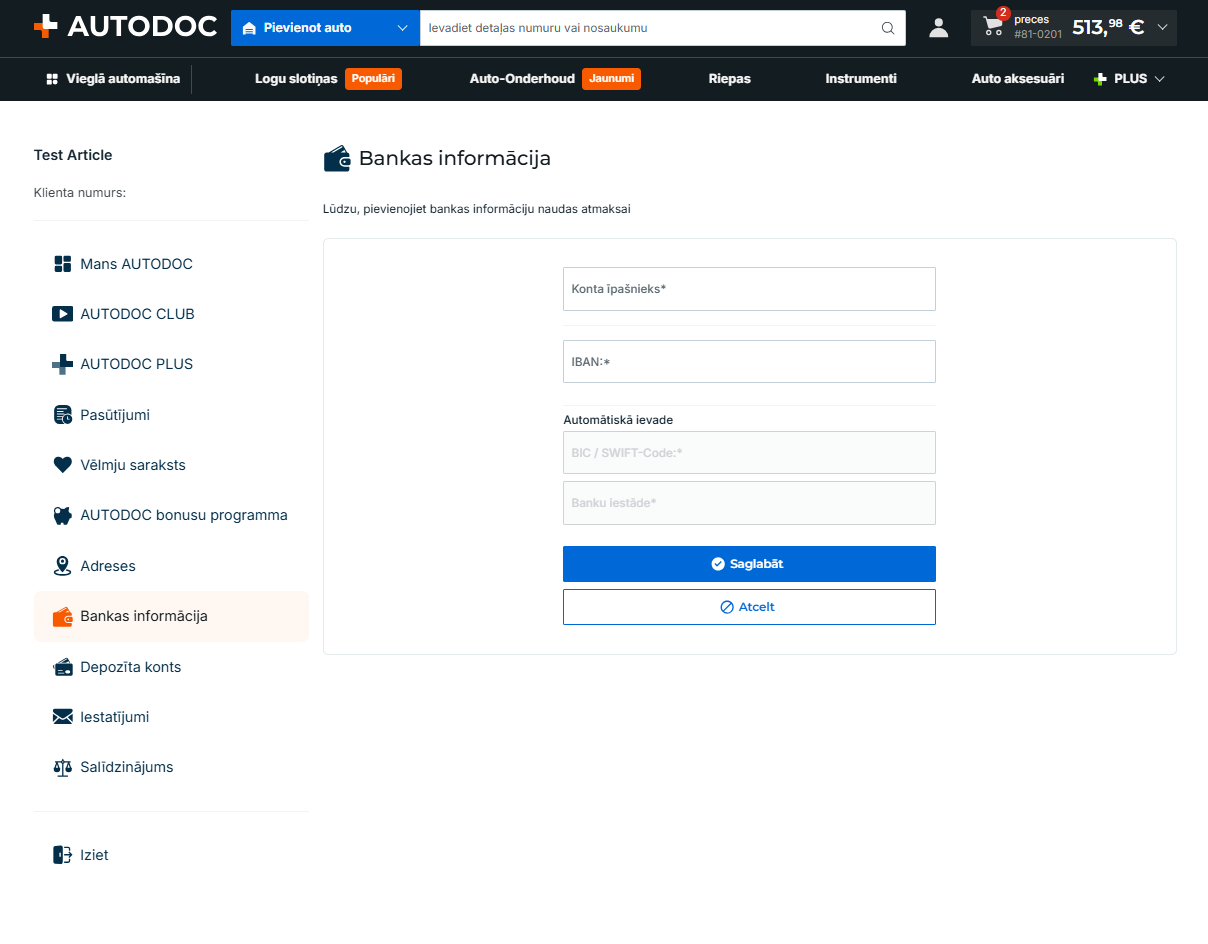Click the cancel circle icon on Atcelt
Image resolution: width=1208 pixels, height=944 pixels.
pos(727,607)
